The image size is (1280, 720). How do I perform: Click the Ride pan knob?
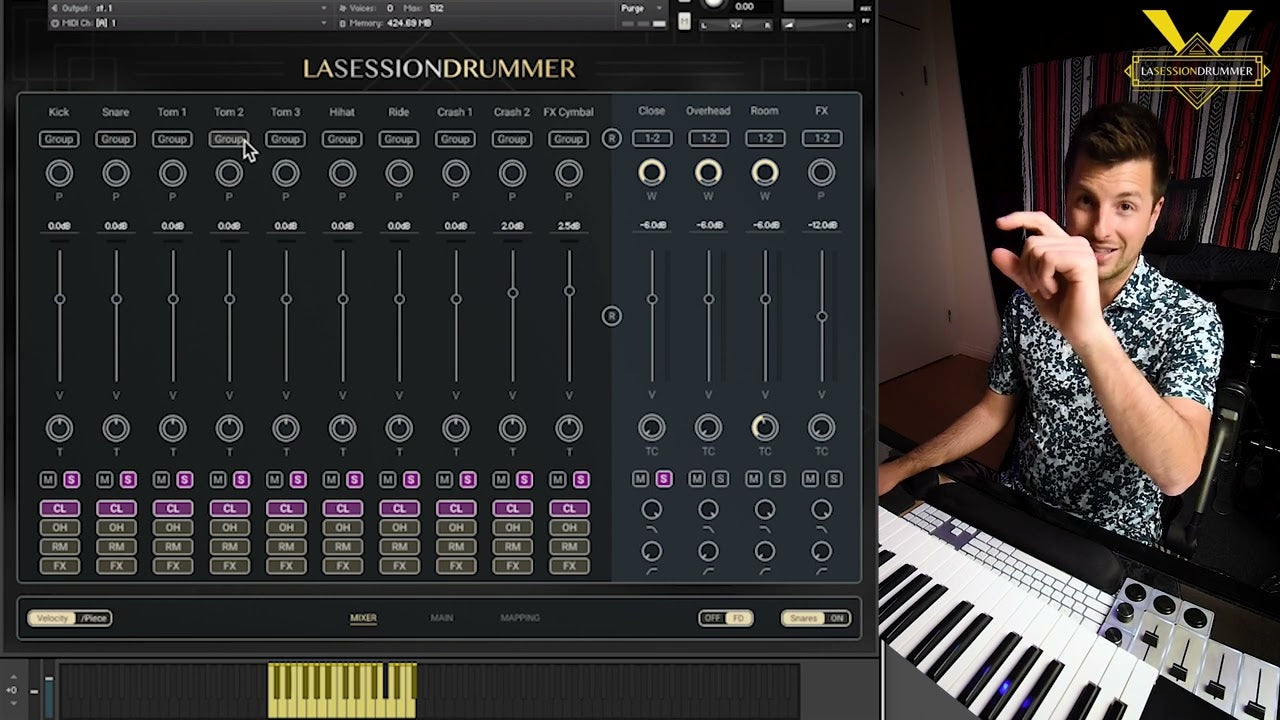point(399,174)
